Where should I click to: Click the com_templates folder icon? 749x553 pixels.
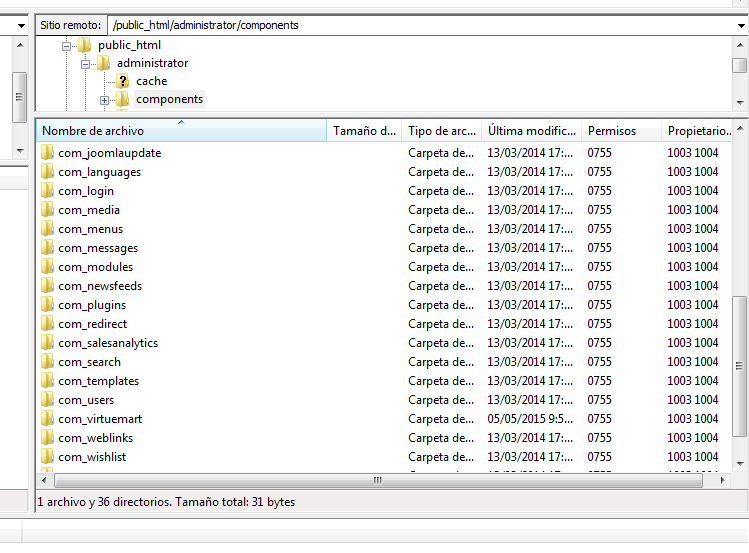click(x=47, y=381)
